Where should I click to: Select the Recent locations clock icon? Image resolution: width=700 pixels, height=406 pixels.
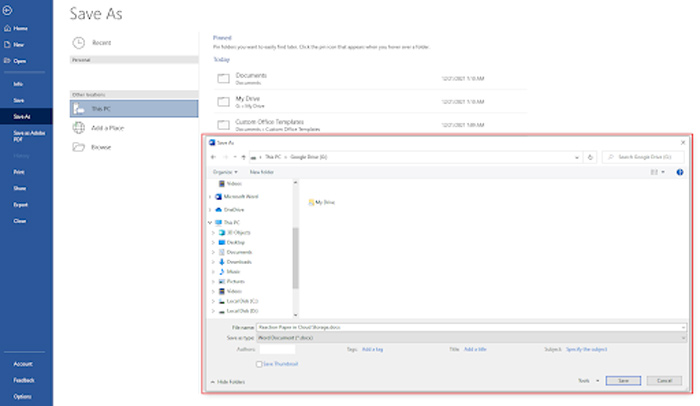click(x=79, y=43)
